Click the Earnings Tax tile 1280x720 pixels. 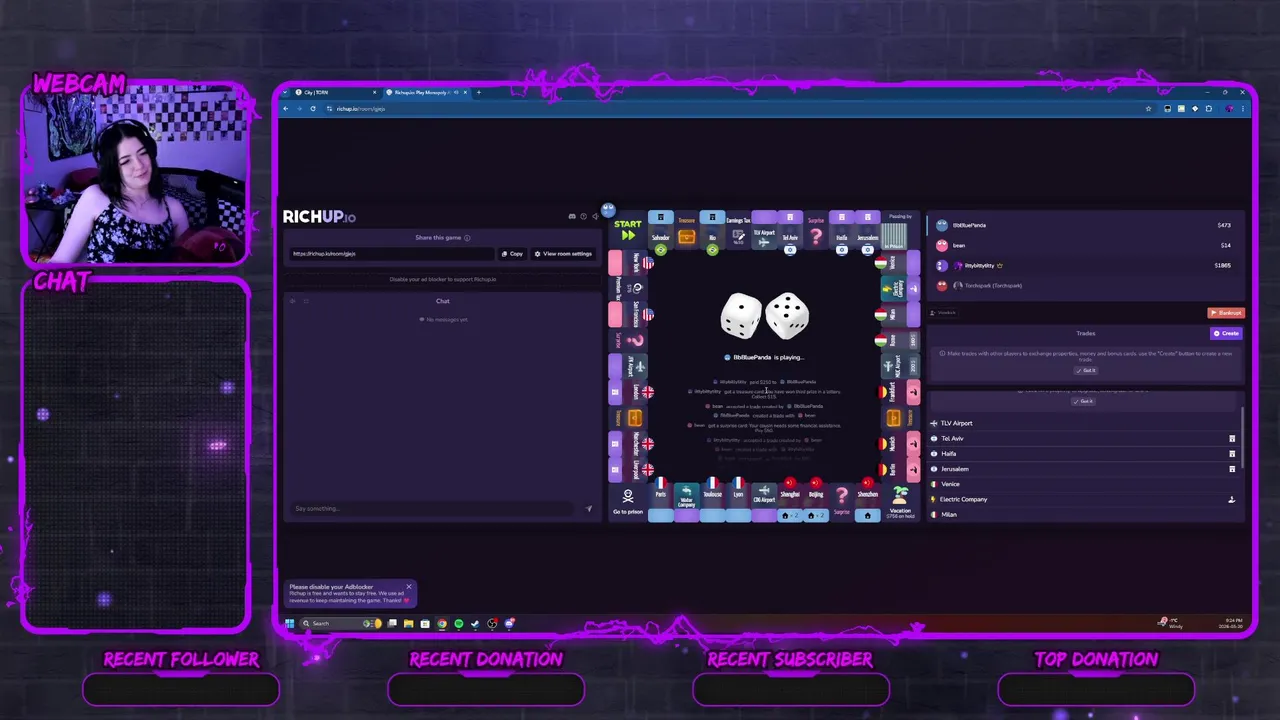pos(738,232)
